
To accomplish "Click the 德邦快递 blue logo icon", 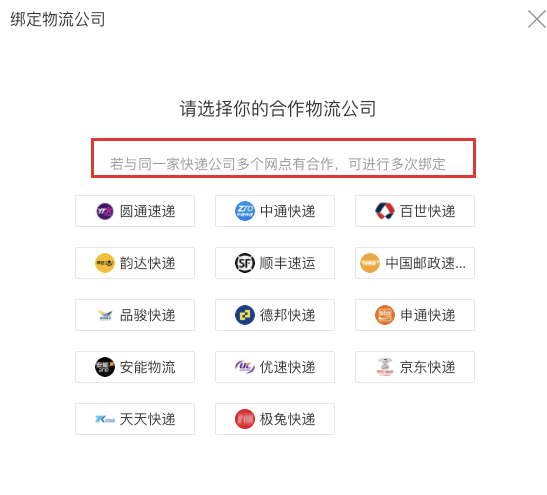I will coord(245,315).
